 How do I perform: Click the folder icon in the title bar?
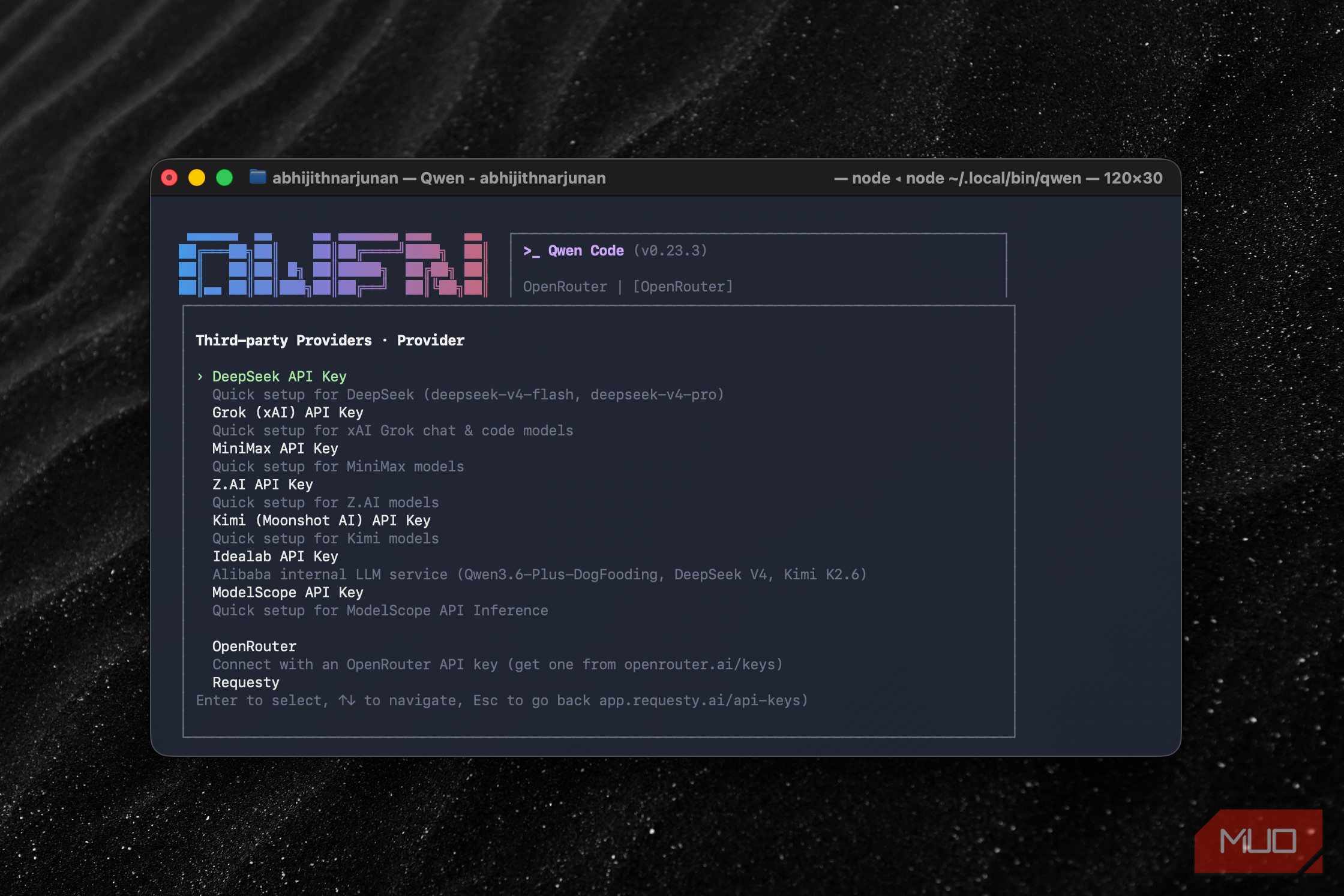click(x=257, y=177)
